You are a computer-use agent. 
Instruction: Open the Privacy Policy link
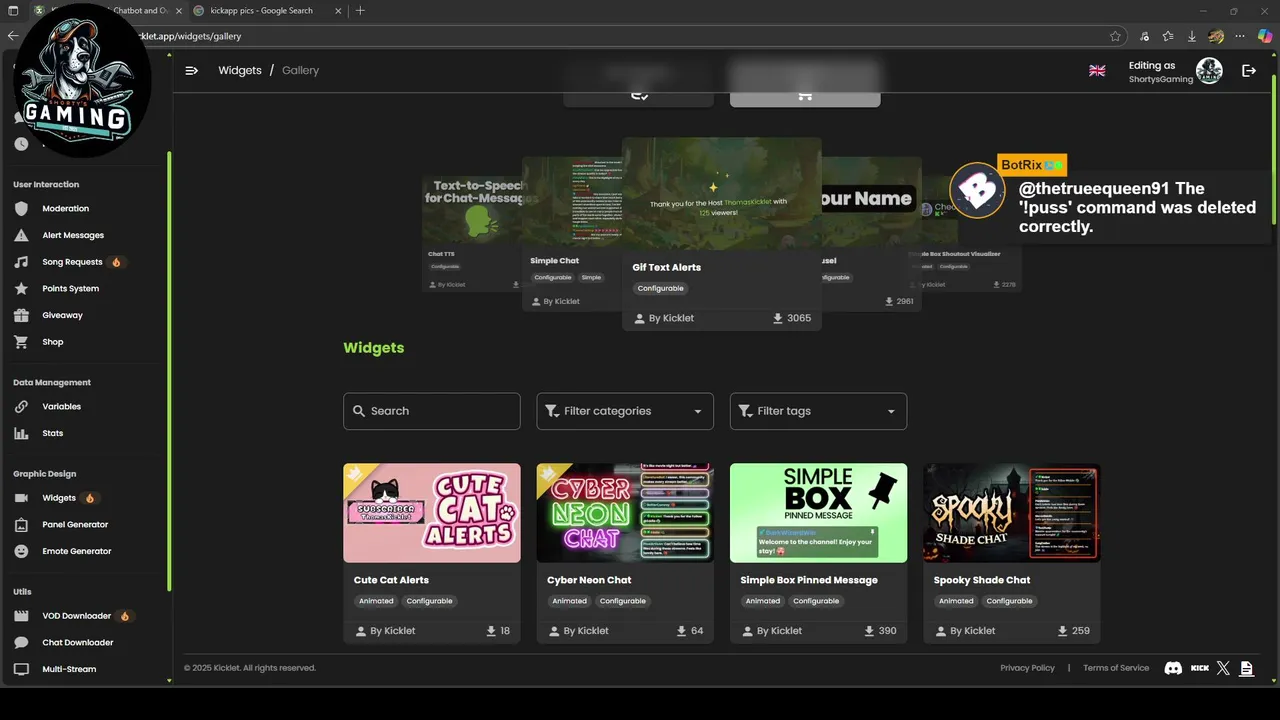[x=1027, y=668]
